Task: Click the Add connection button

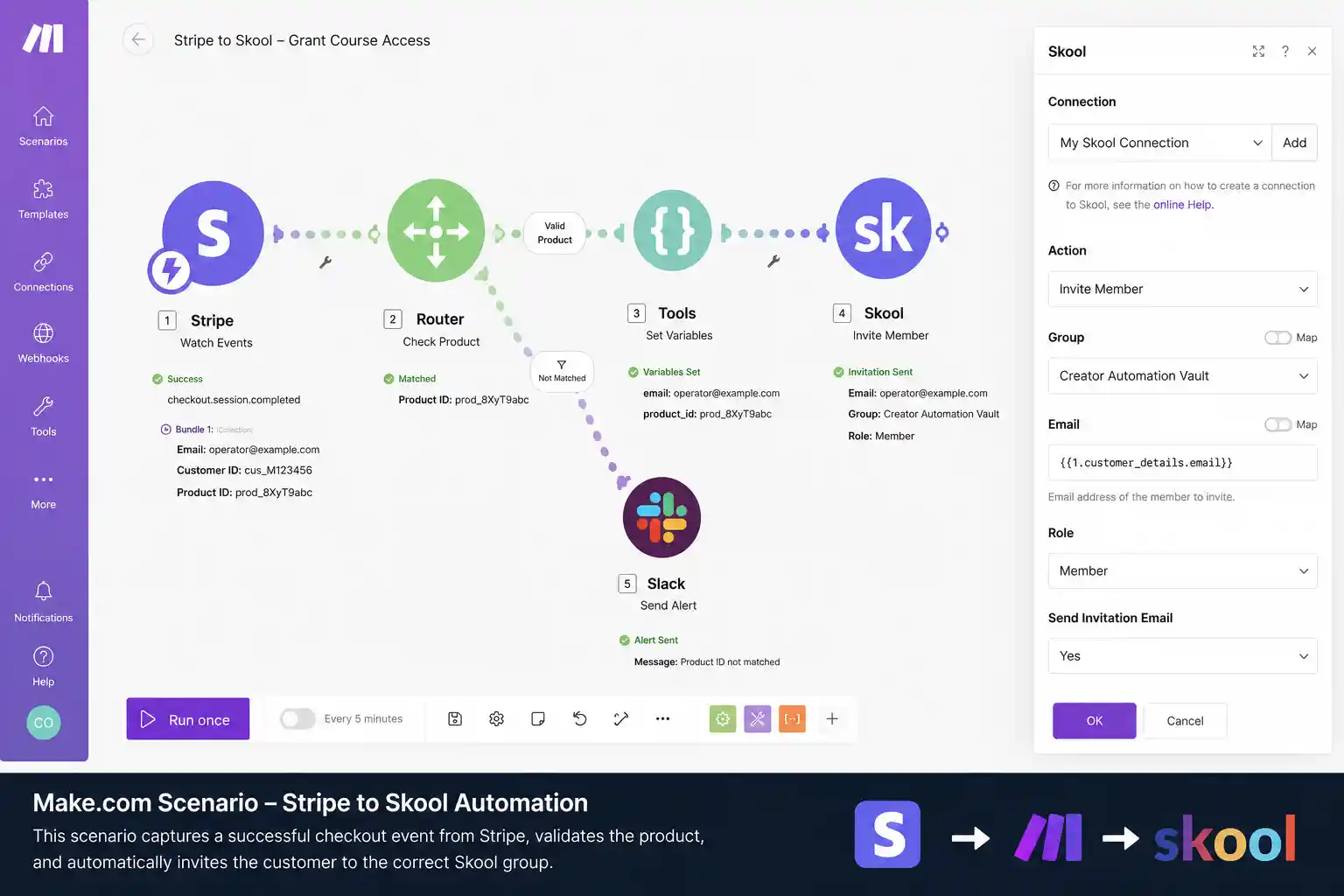Action: (x=1294, y=143)
